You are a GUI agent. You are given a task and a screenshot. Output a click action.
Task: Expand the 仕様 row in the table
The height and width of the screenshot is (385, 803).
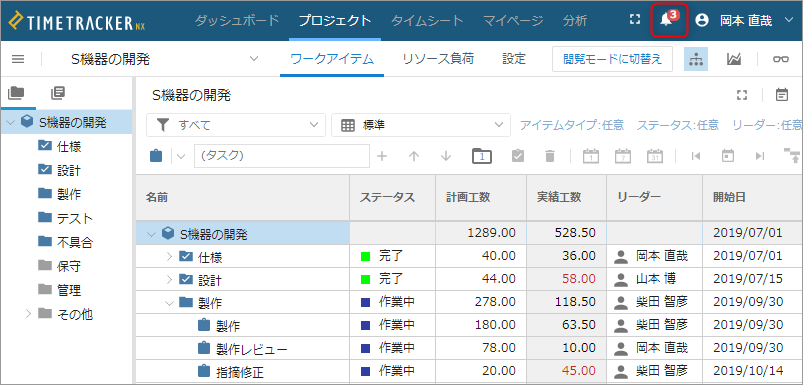click(170, 256)
